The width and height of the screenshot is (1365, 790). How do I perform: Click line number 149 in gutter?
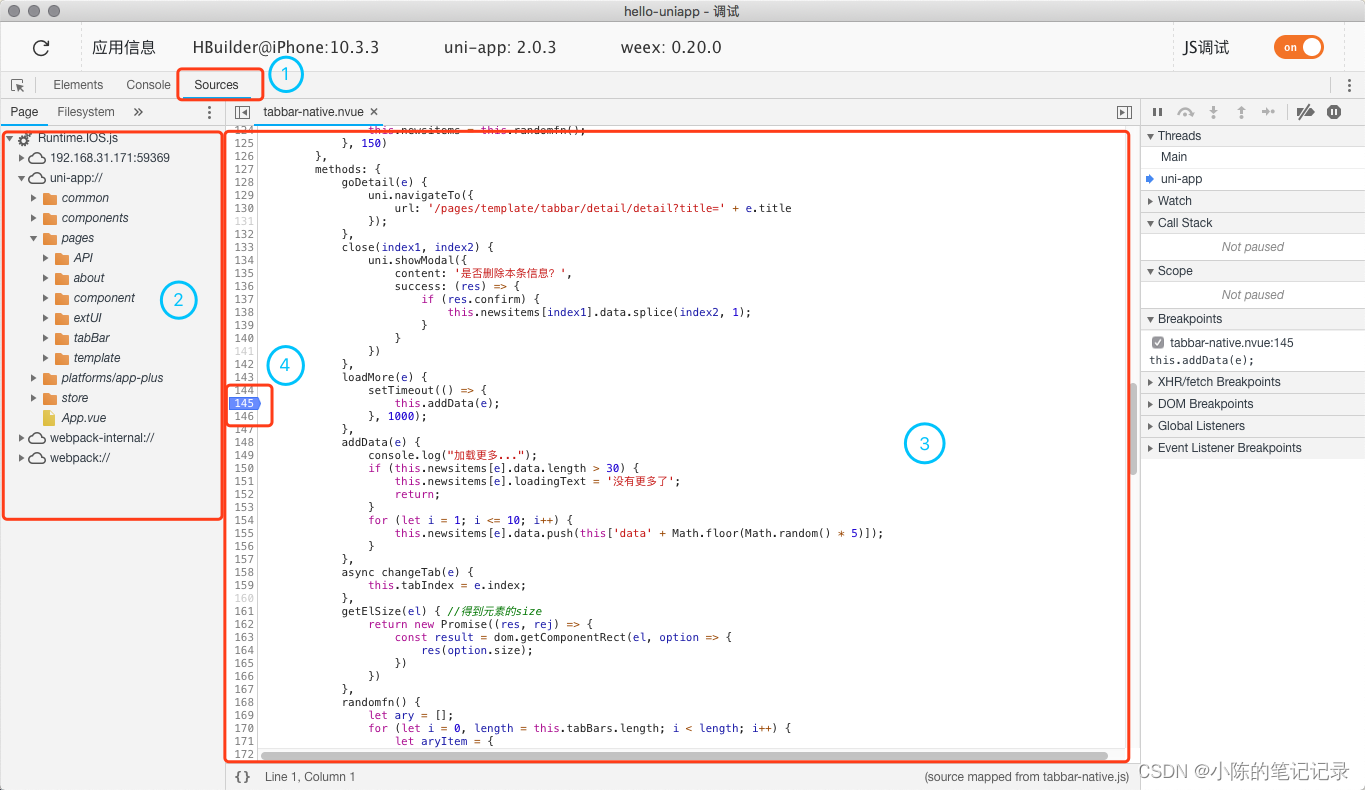point(244,455)
